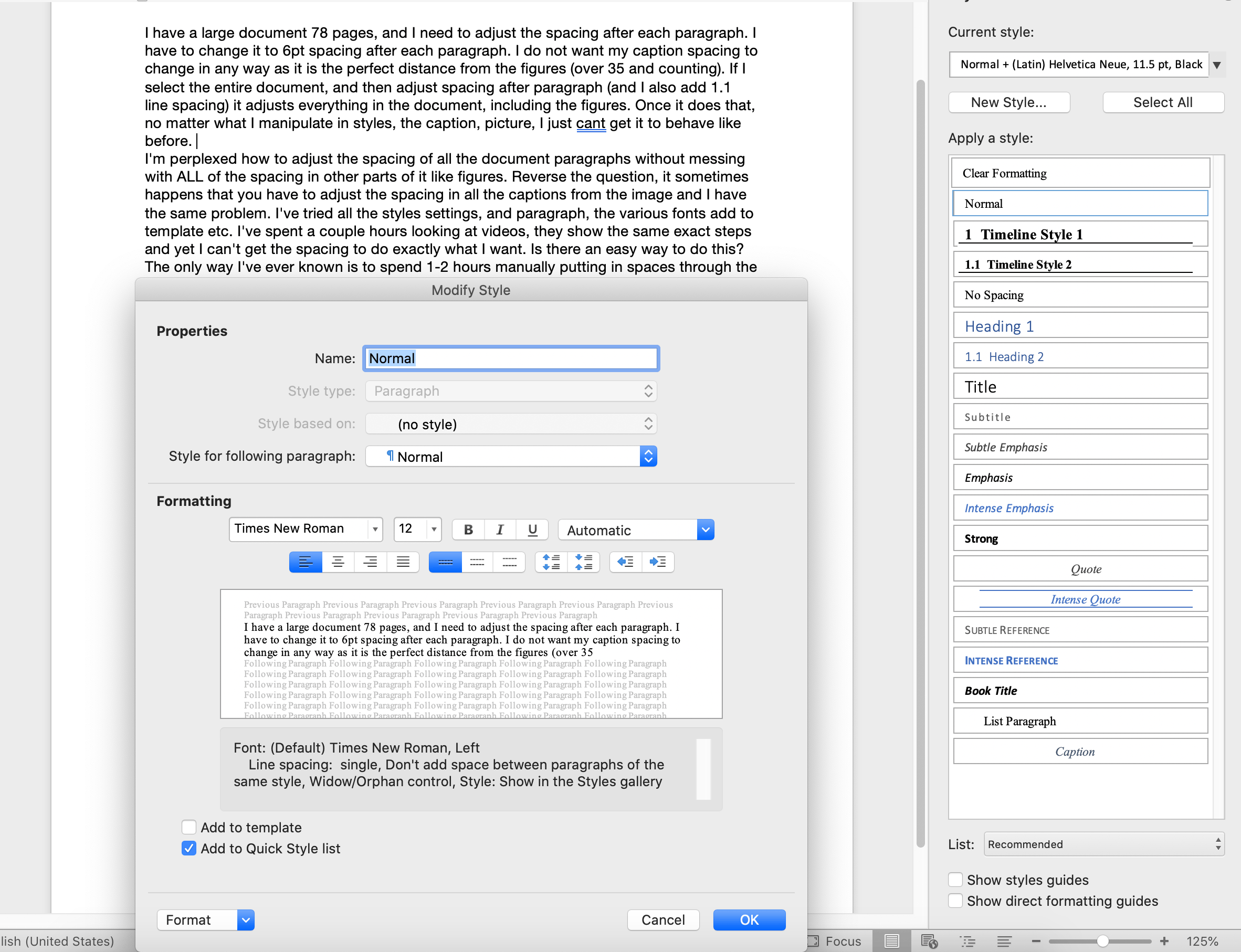The height and width of the screenshot is (952, 1241).
Task: Click OK to confirm style changes
Action: click(749, 919)
